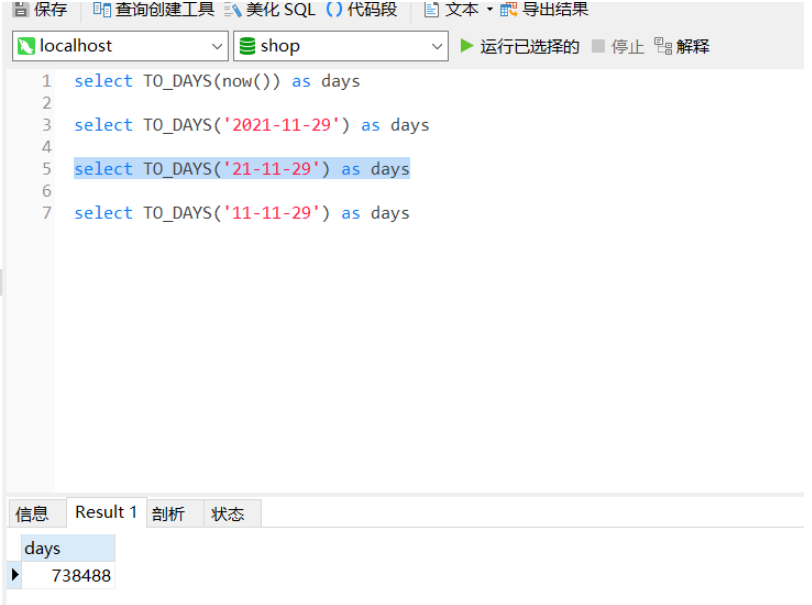This screenshot has width=812, height=605.
Task: Switch to the 信息 tab
Action: 34,514
